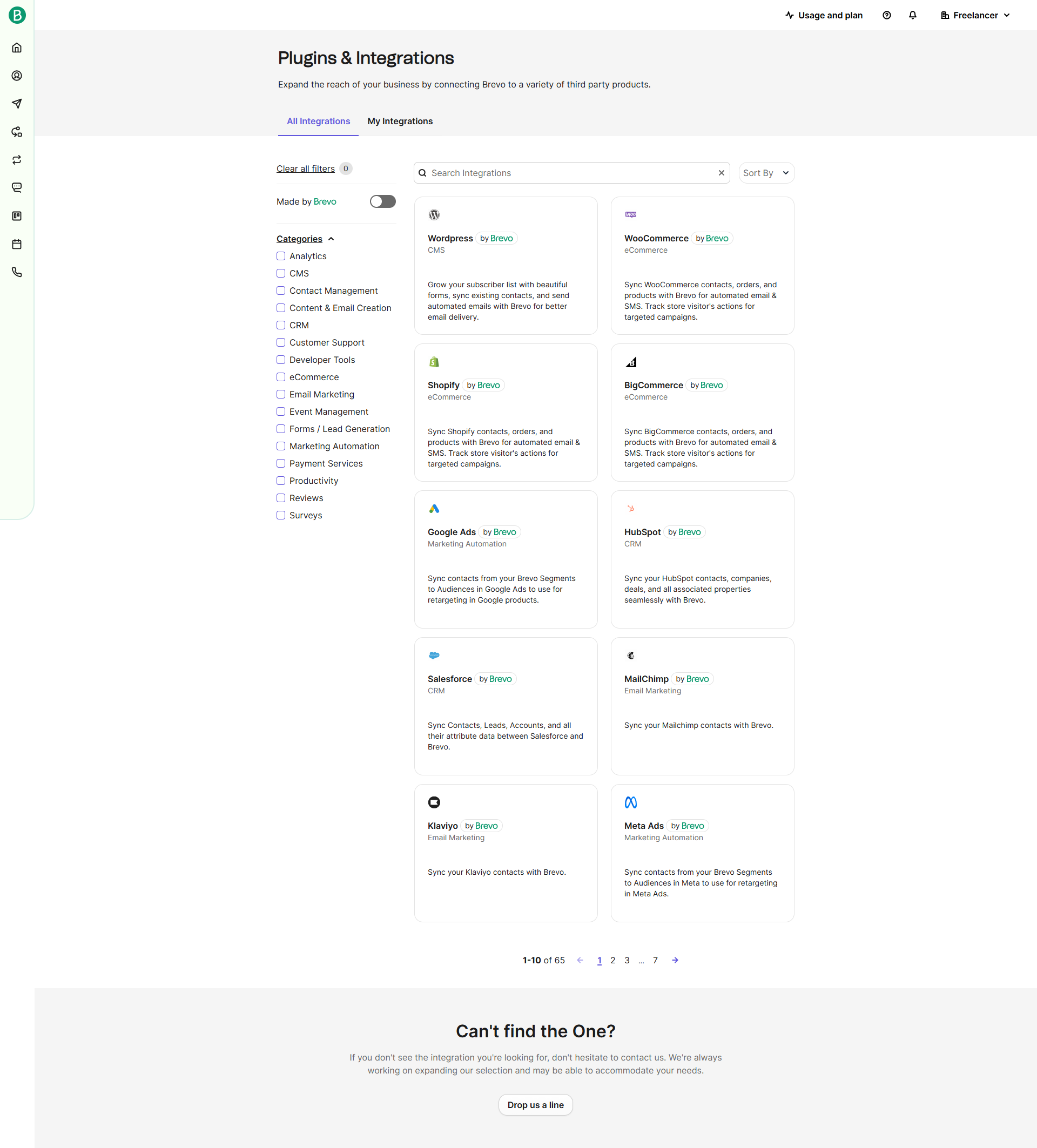Open Deals board icon in sidebar
Viewport: 1037px width, 1148px height.
point(17,216)
